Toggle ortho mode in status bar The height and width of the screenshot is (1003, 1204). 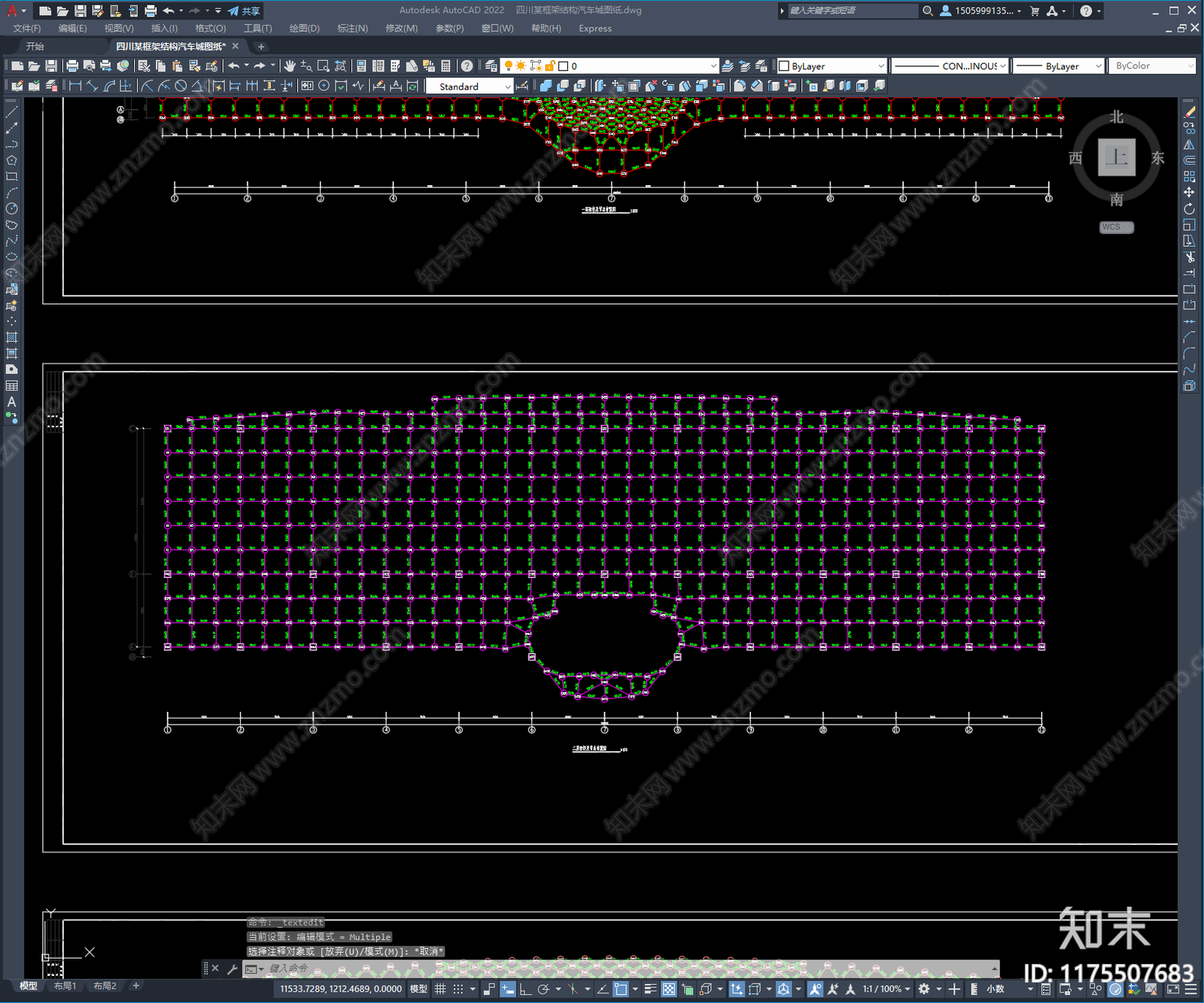[525, 989]
